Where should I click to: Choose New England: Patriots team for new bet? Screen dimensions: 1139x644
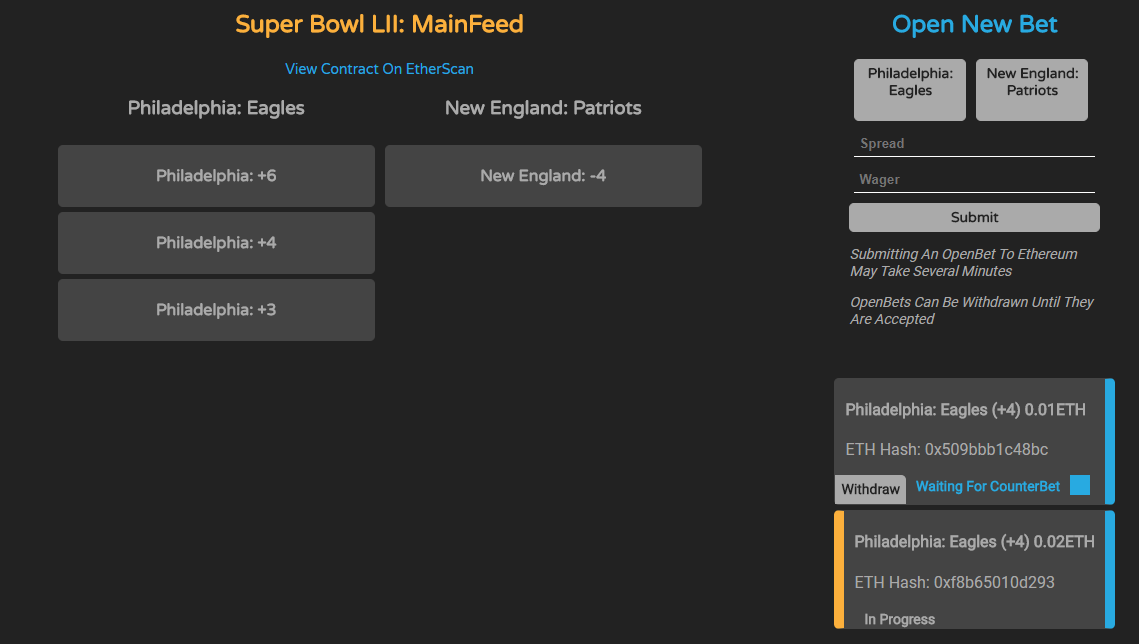pyautogui.click(x=1031, y=90)
